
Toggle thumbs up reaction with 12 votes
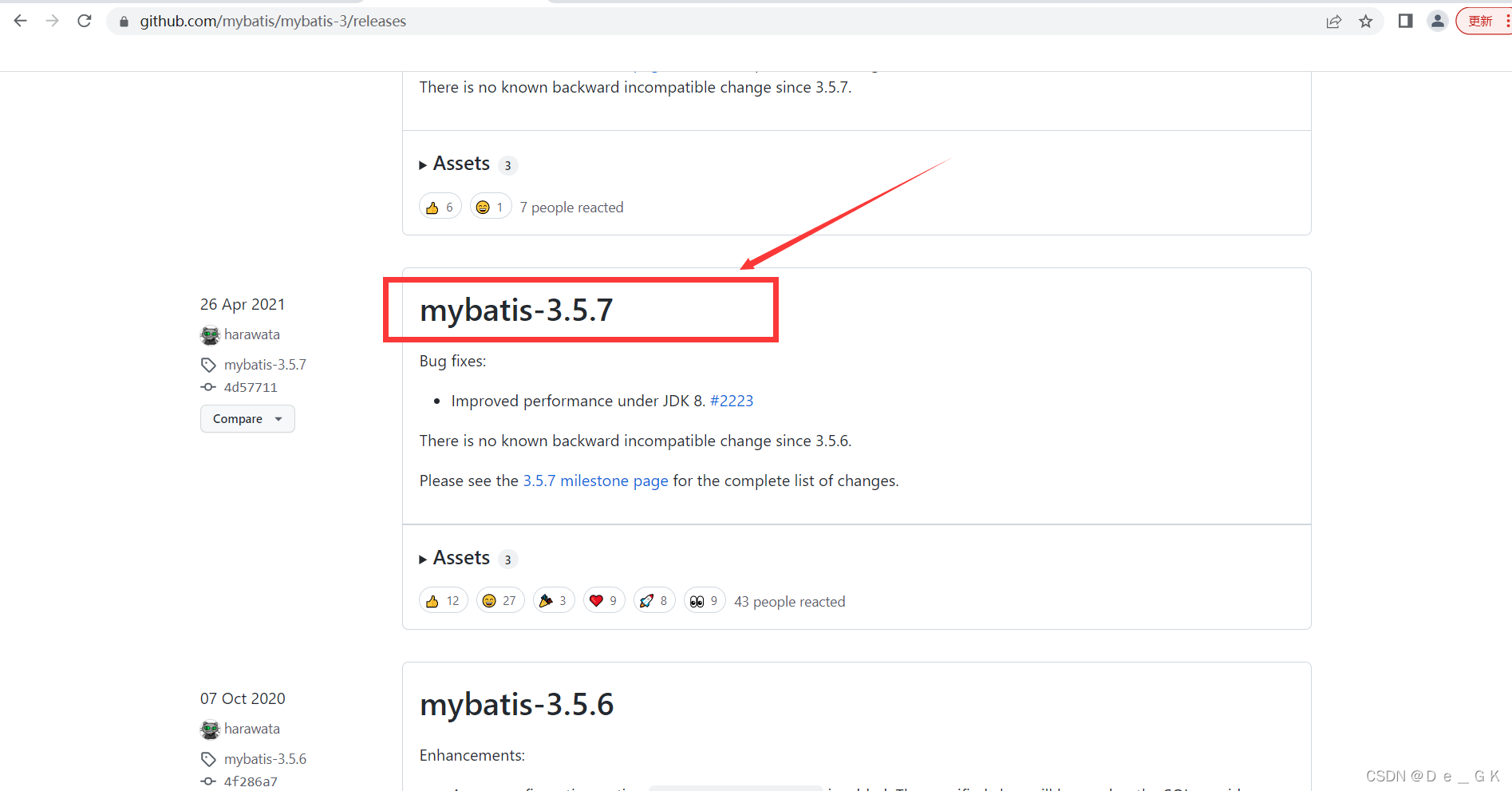443,601
